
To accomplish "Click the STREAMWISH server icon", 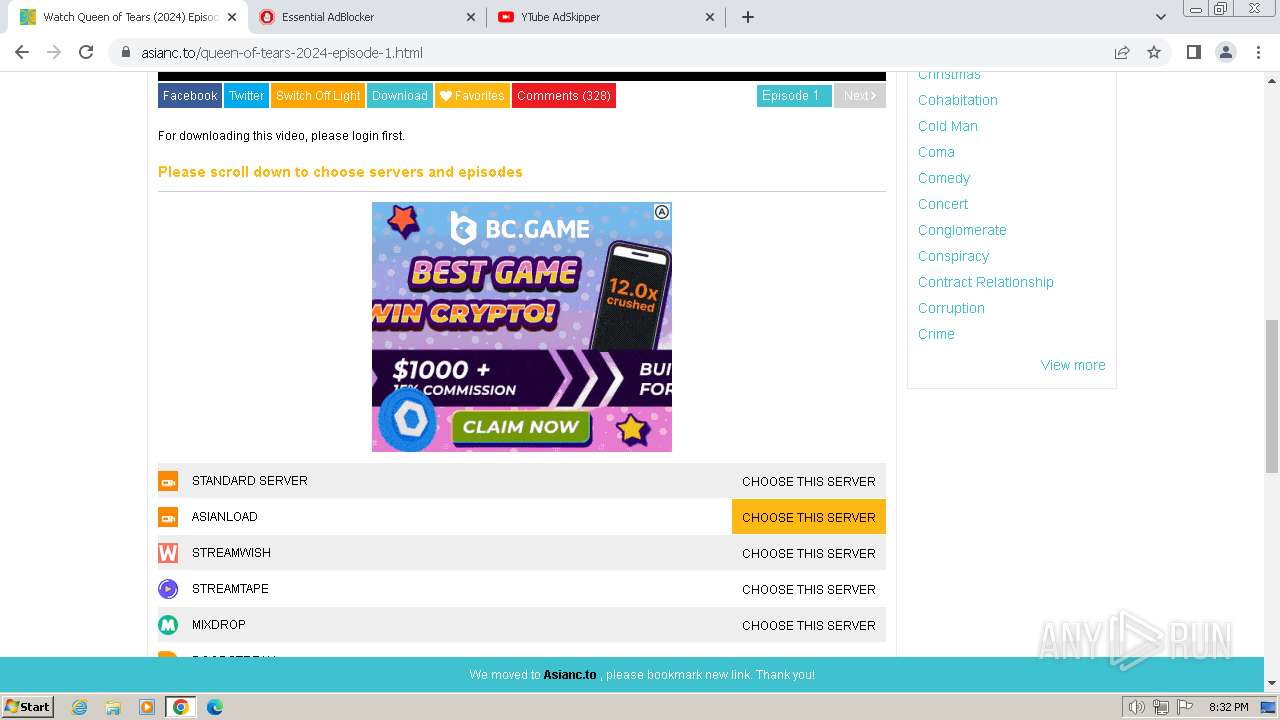I will 168,553.
